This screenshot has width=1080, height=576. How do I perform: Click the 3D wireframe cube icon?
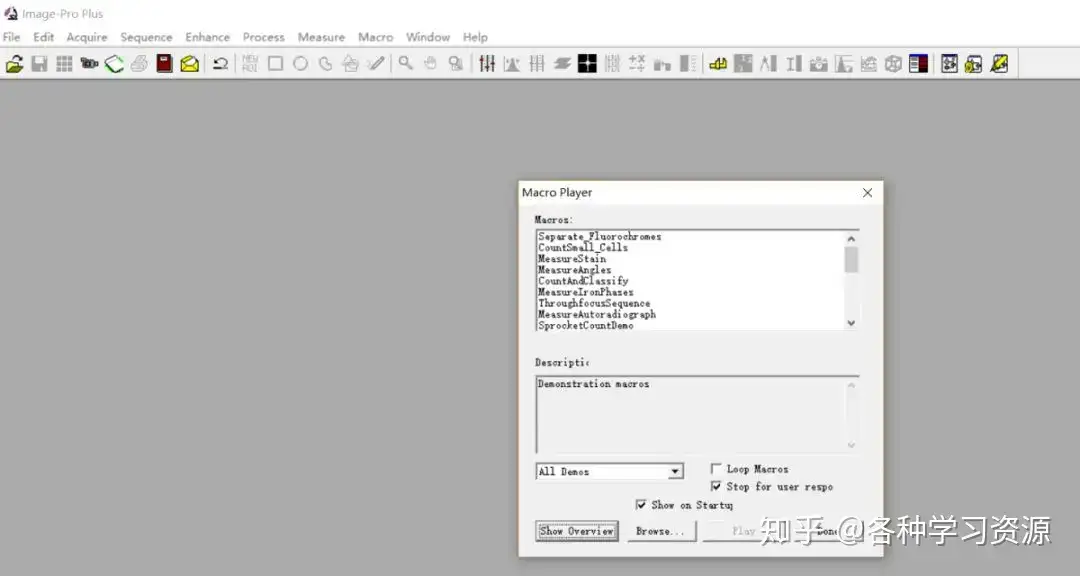893,64
